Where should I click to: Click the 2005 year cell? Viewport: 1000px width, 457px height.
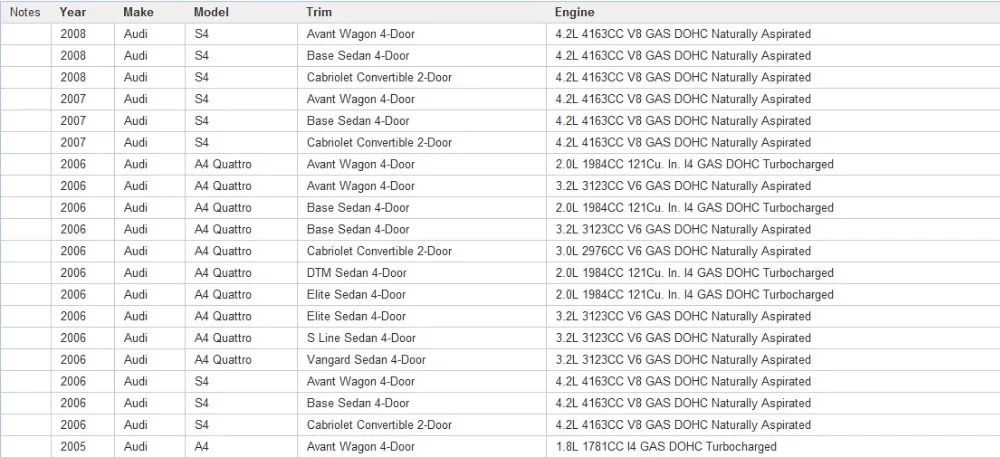click(x=83, y=447)
